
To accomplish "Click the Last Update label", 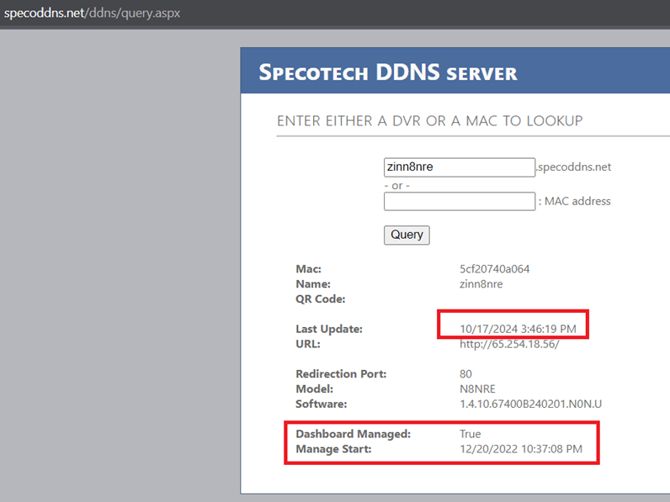I will point(329,329).
